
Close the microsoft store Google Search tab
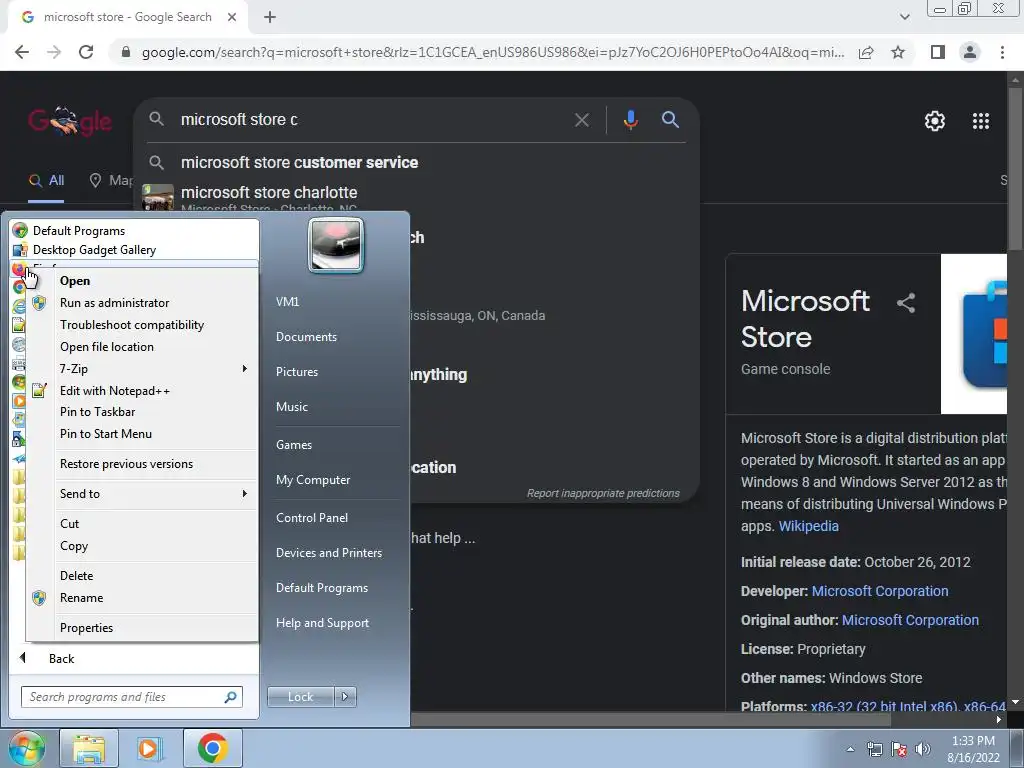click(x=232, y=18)
